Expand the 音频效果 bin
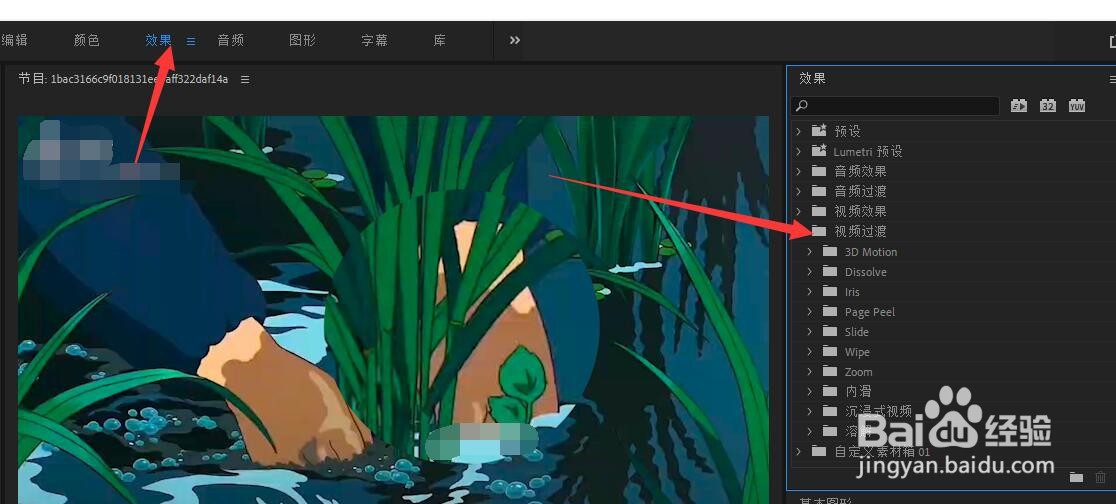 point(799,171)
